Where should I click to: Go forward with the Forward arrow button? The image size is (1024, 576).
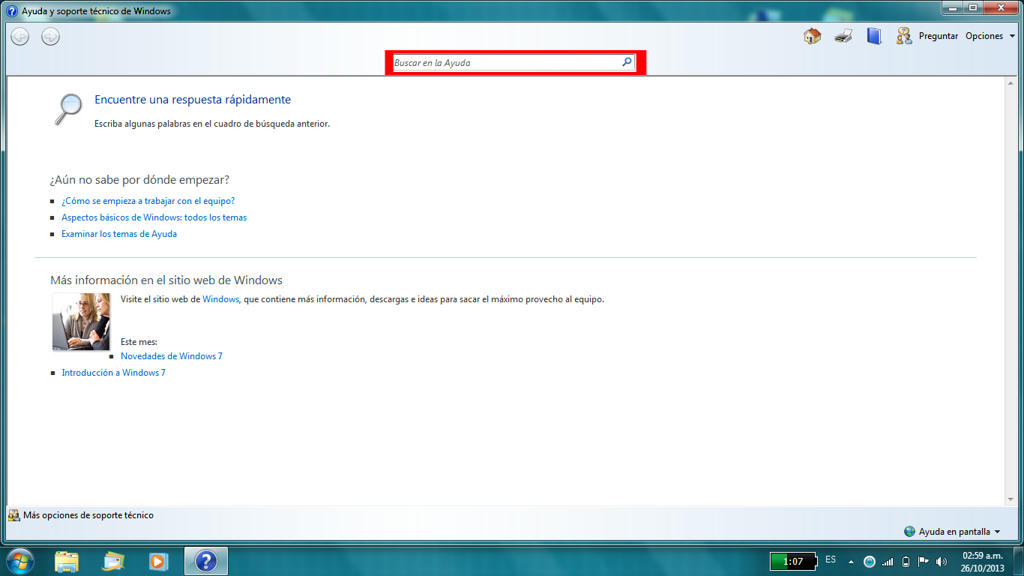(50, 37)
